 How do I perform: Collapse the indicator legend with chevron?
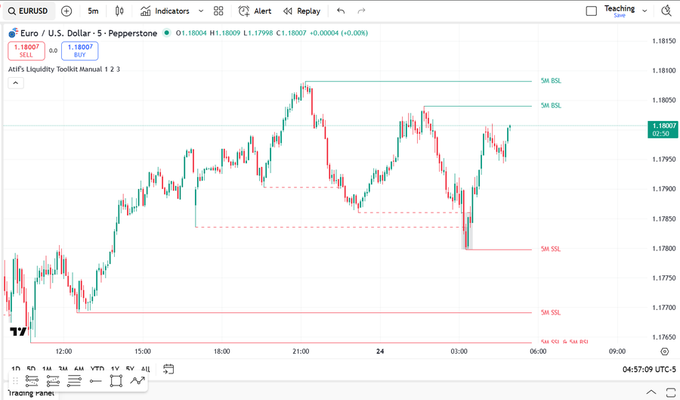click(16, 83)
